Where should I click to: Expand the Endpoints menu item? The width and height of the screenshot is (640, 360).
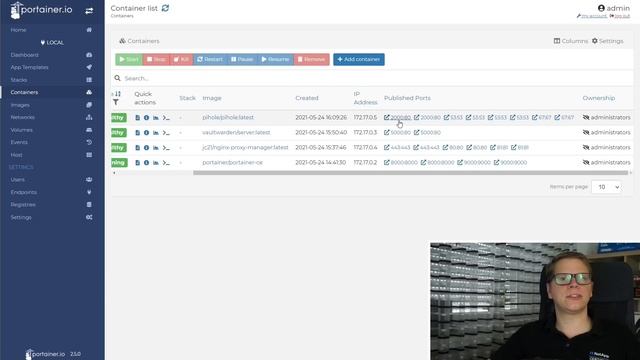tap(24, 192)
